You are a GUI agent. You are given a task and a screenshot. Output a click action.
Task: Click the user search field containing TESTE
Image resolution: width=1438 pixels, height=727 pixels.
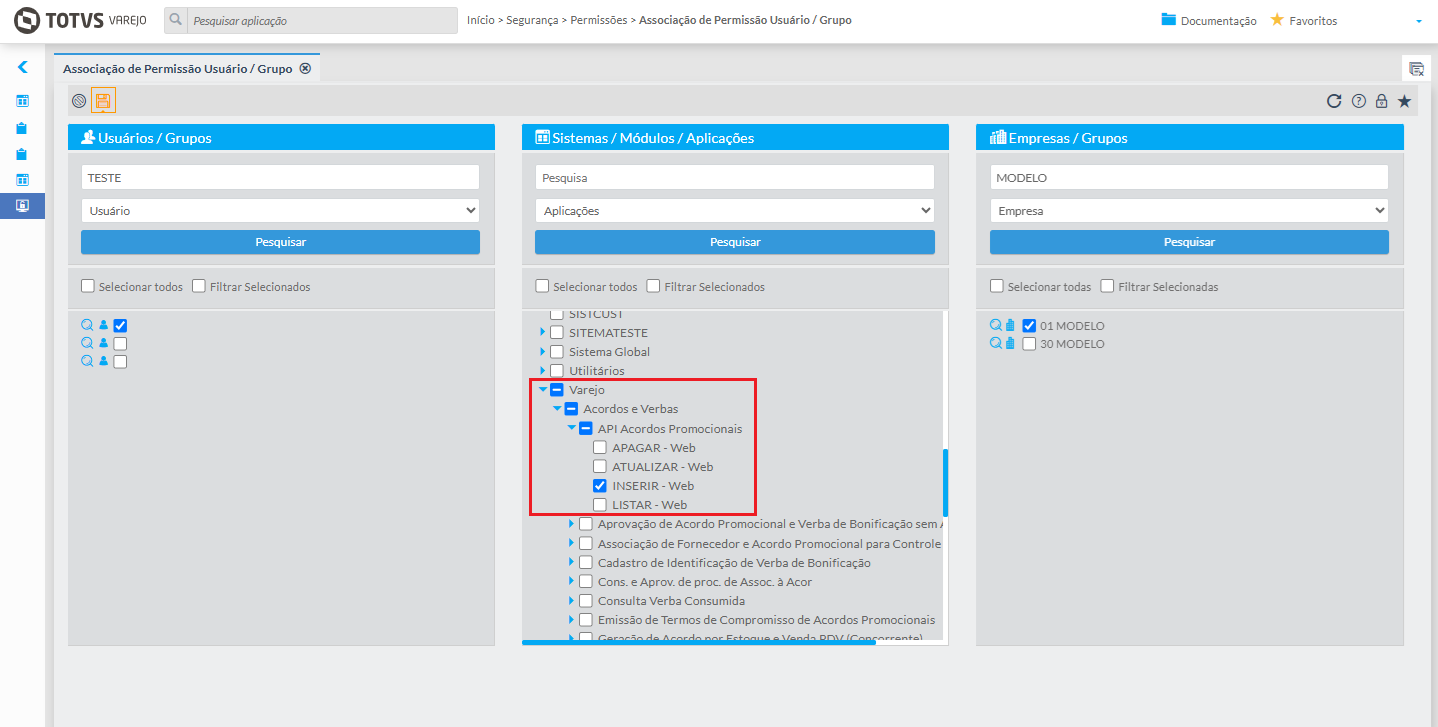click(280, 177)
